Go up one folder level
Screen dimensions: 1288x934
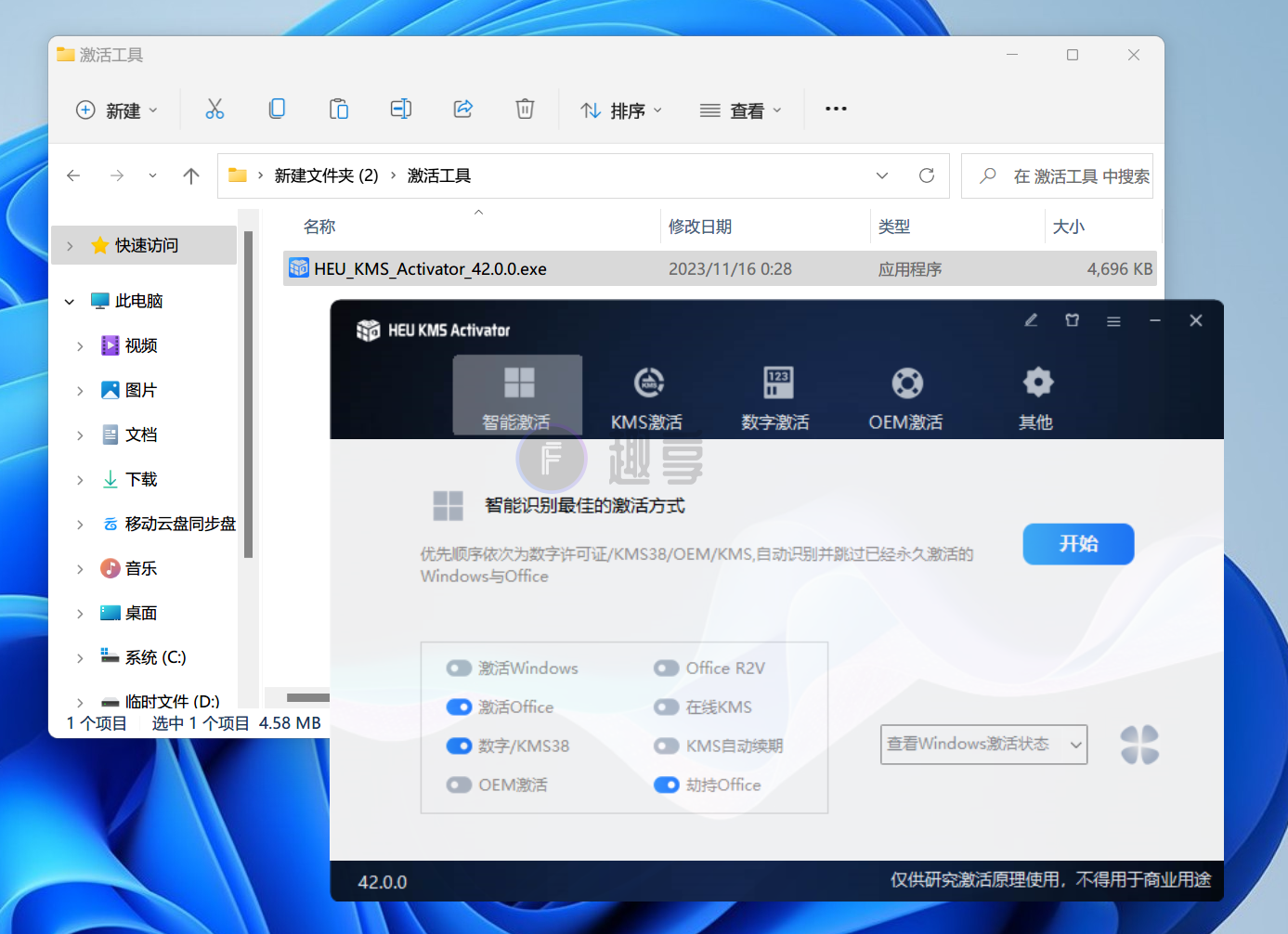tap(191, 175)
